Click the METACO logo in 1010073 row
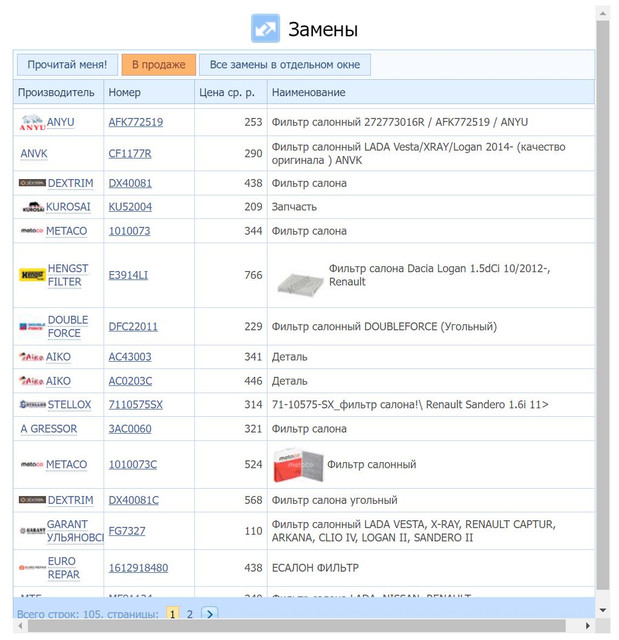Screen dimensions: 619x640 tap(32, 231)
